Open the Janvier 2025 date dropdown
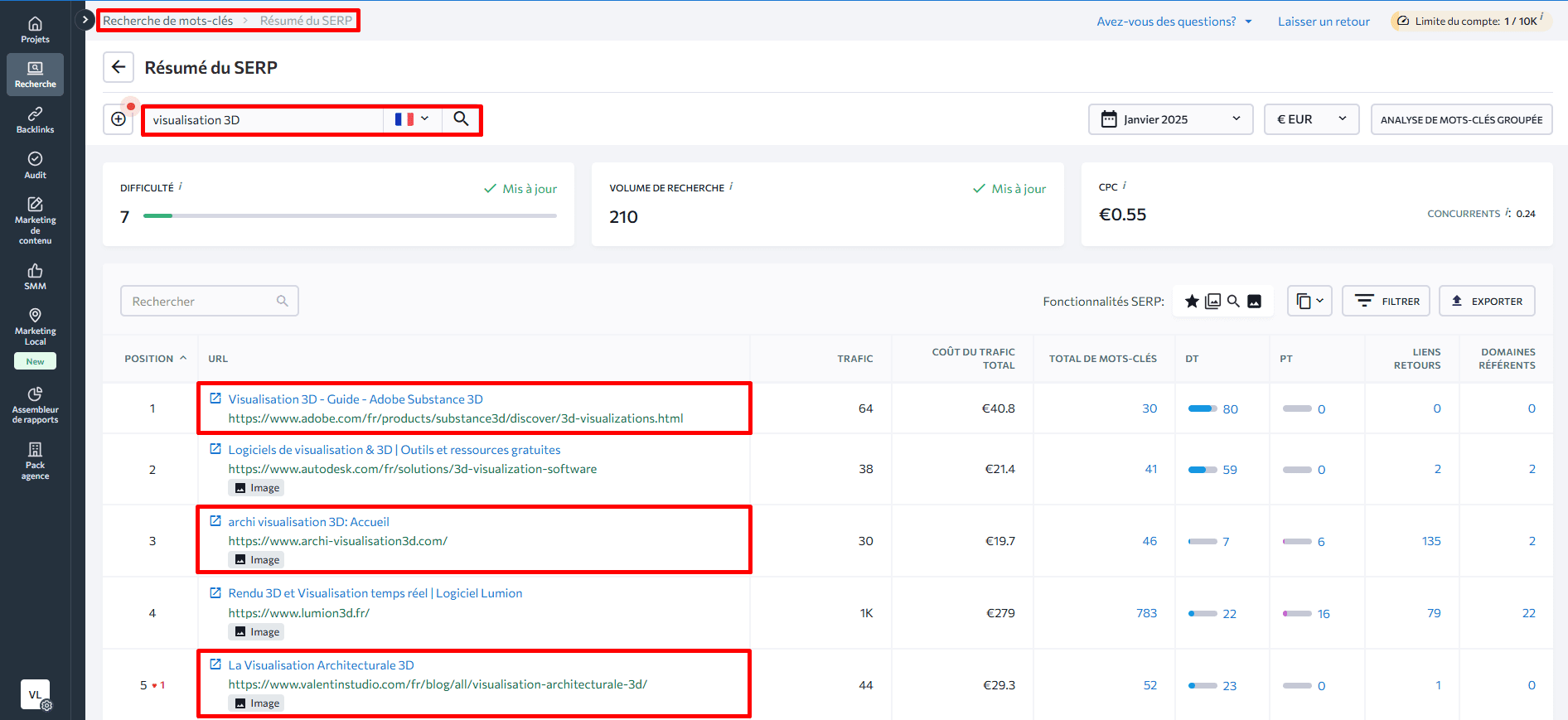 pyautogui.click(x=1170, y=119)
